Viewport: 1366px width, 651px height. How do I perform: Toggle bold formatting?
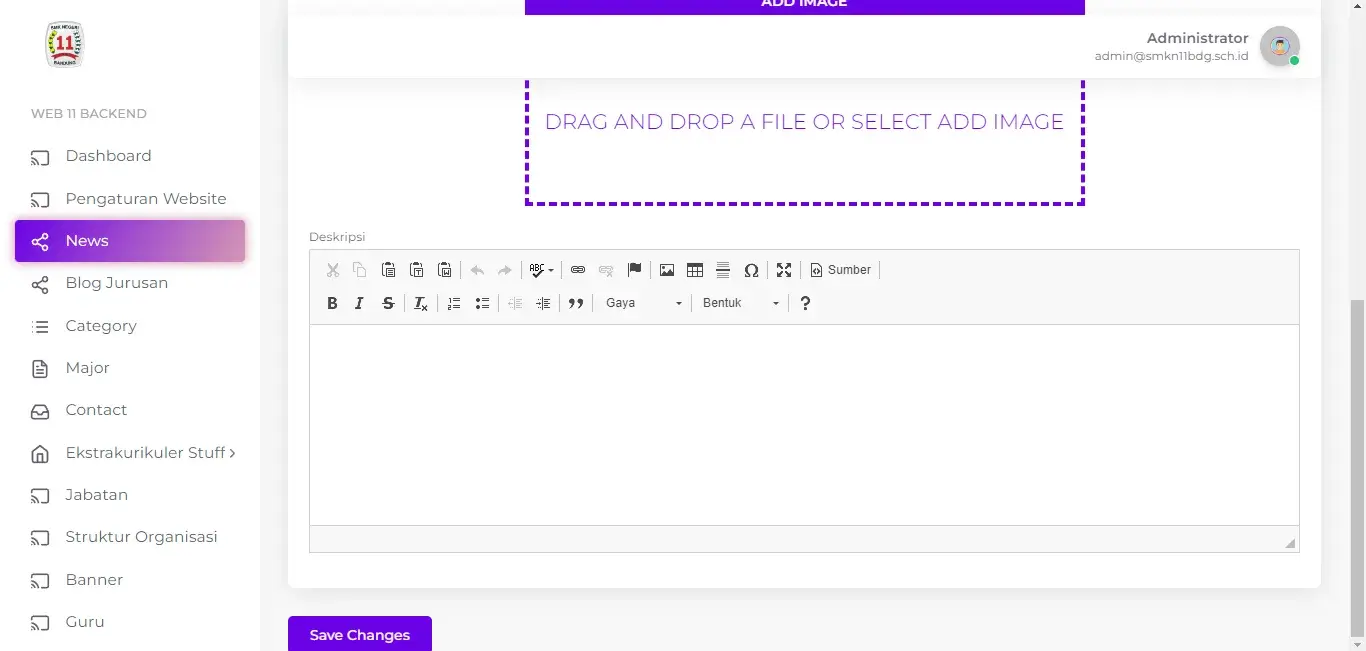pyautogui.click(x=332, y=303)
